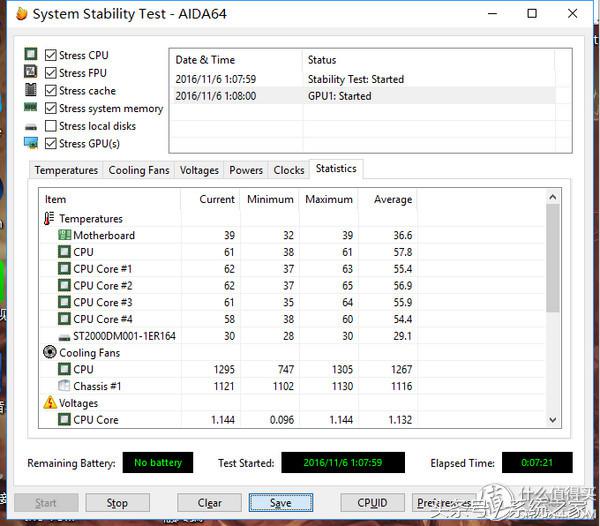This screenshot has height=526, width=600.
Task: Click the icon of the CPU temperature row
Action: coord(64,252)
